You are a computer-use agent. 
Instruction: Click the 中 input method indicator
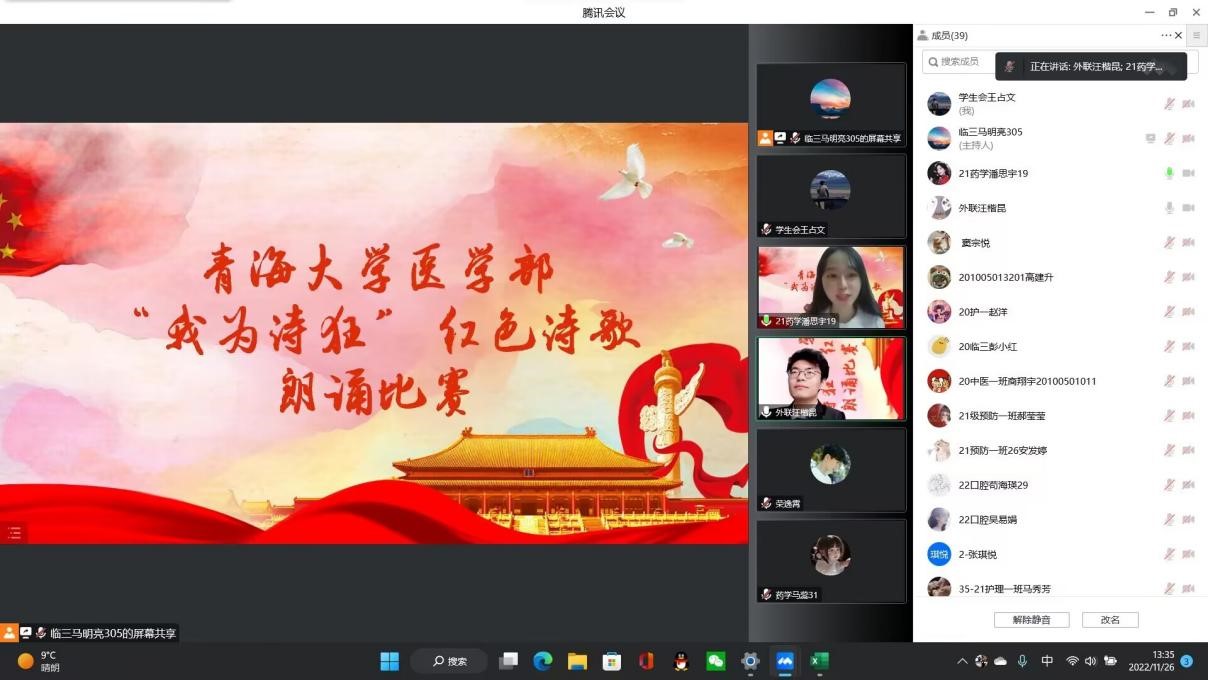pyautogui.click(x=1047, y=661)
